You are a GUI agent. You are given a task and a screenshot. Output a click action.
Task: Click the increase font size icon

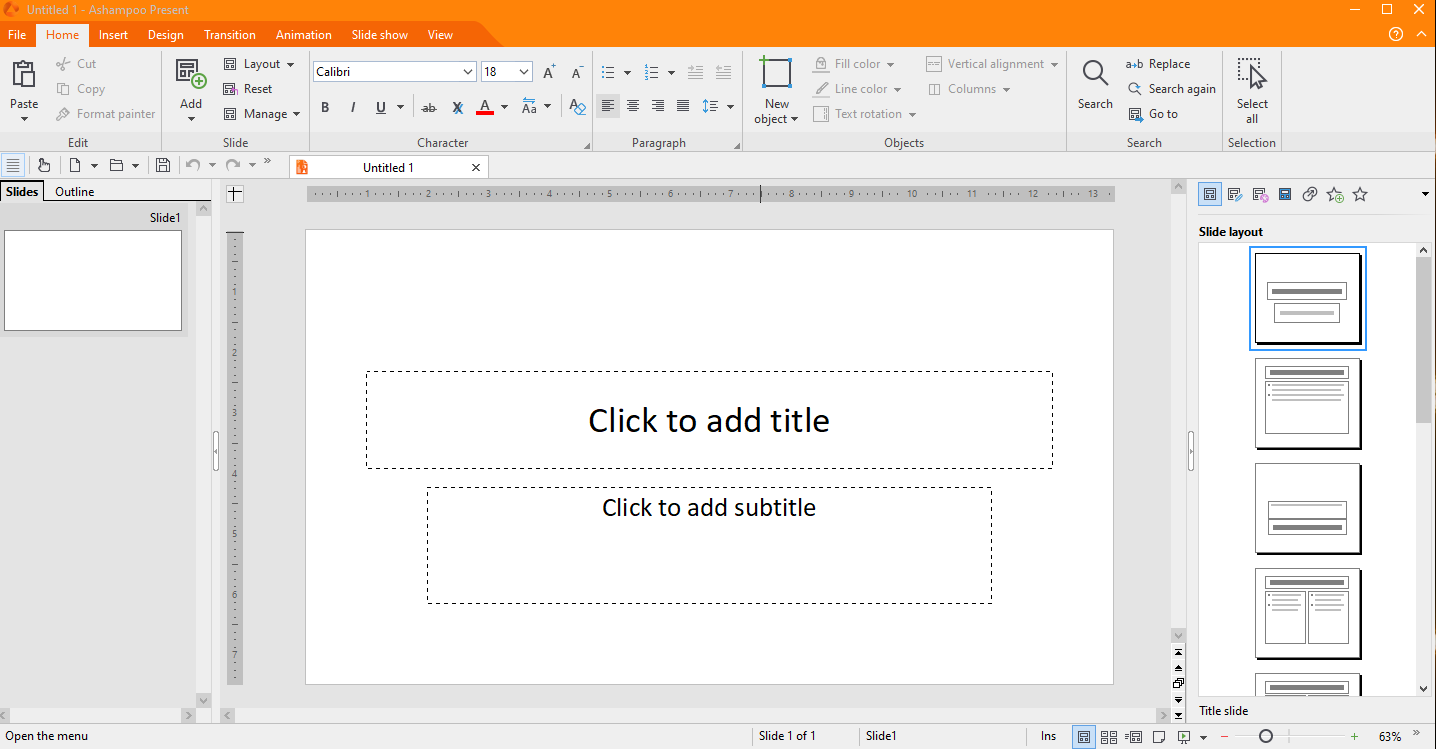tap(549, 72)
